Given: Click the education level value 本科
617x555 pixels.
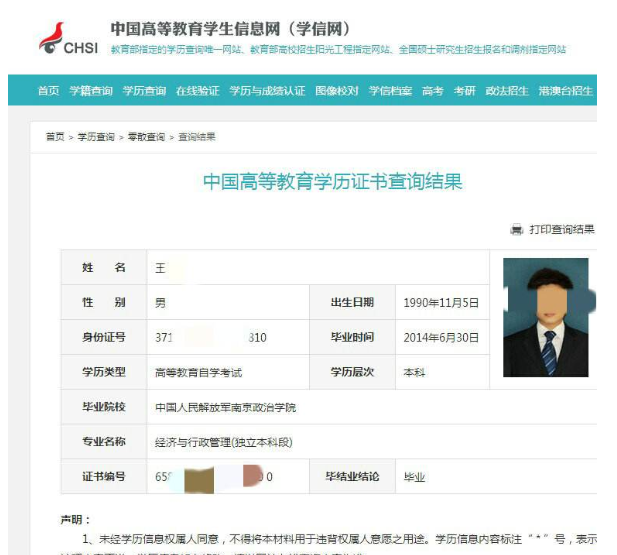Looking at the screenshot, I should tap(414, 372).
